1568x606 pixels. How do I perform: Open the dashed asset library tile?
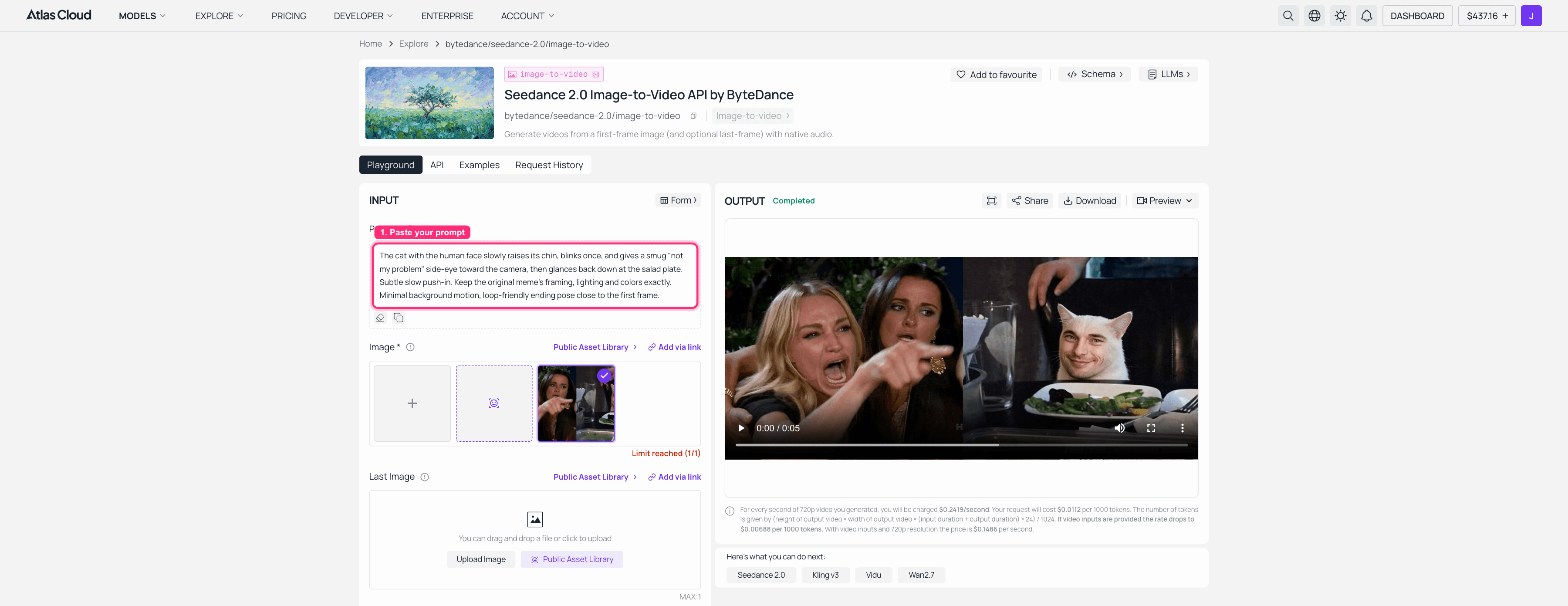493,403
